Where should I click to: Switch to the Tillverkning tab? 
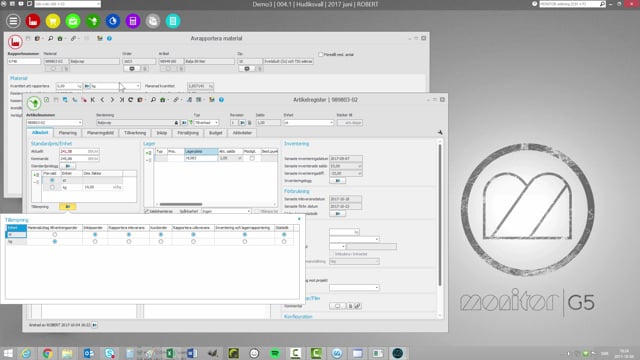point(135,133)
